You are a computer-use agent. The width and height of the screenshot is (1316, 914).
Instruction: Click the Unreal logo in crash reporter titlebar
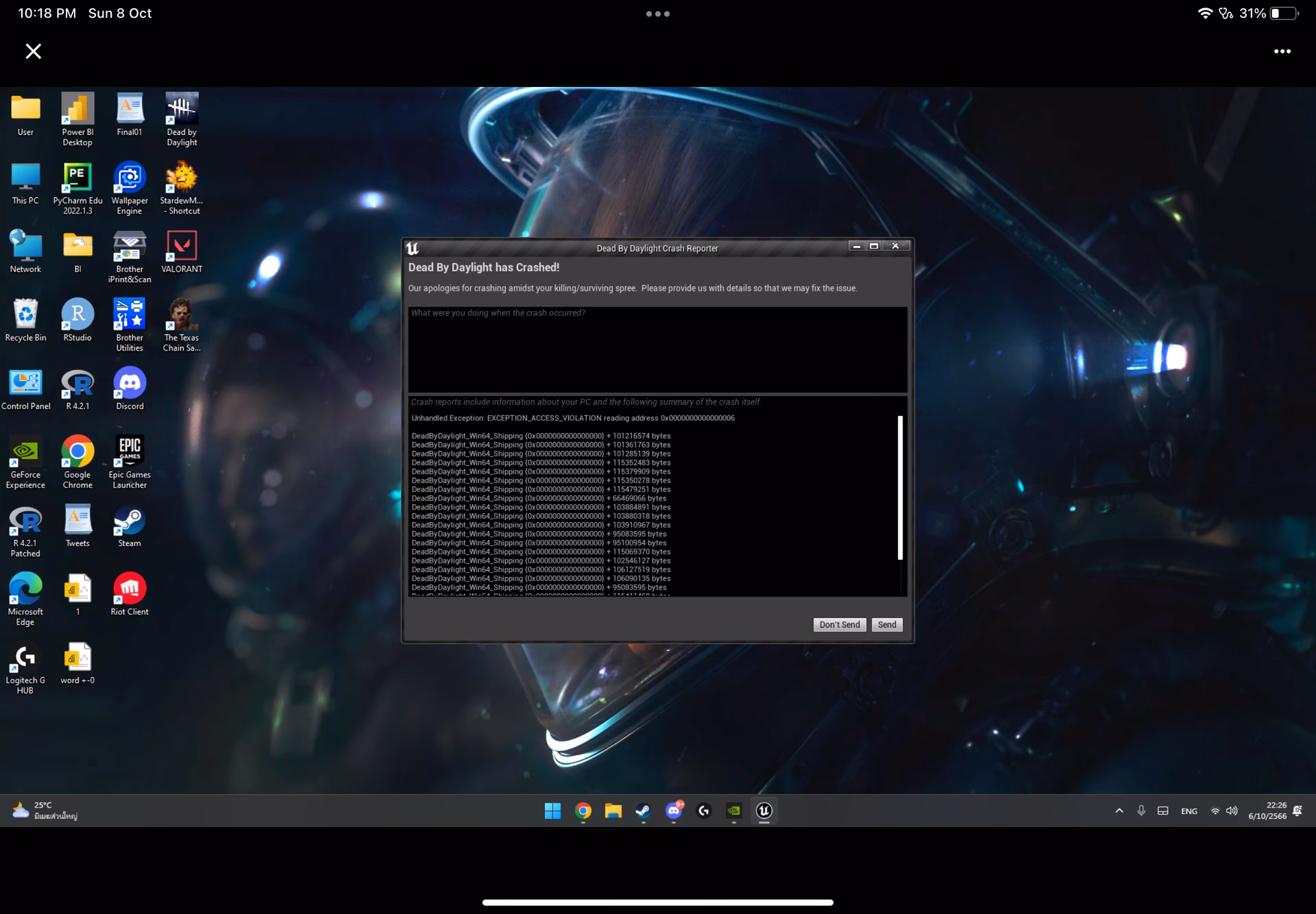tap(412, 248)
